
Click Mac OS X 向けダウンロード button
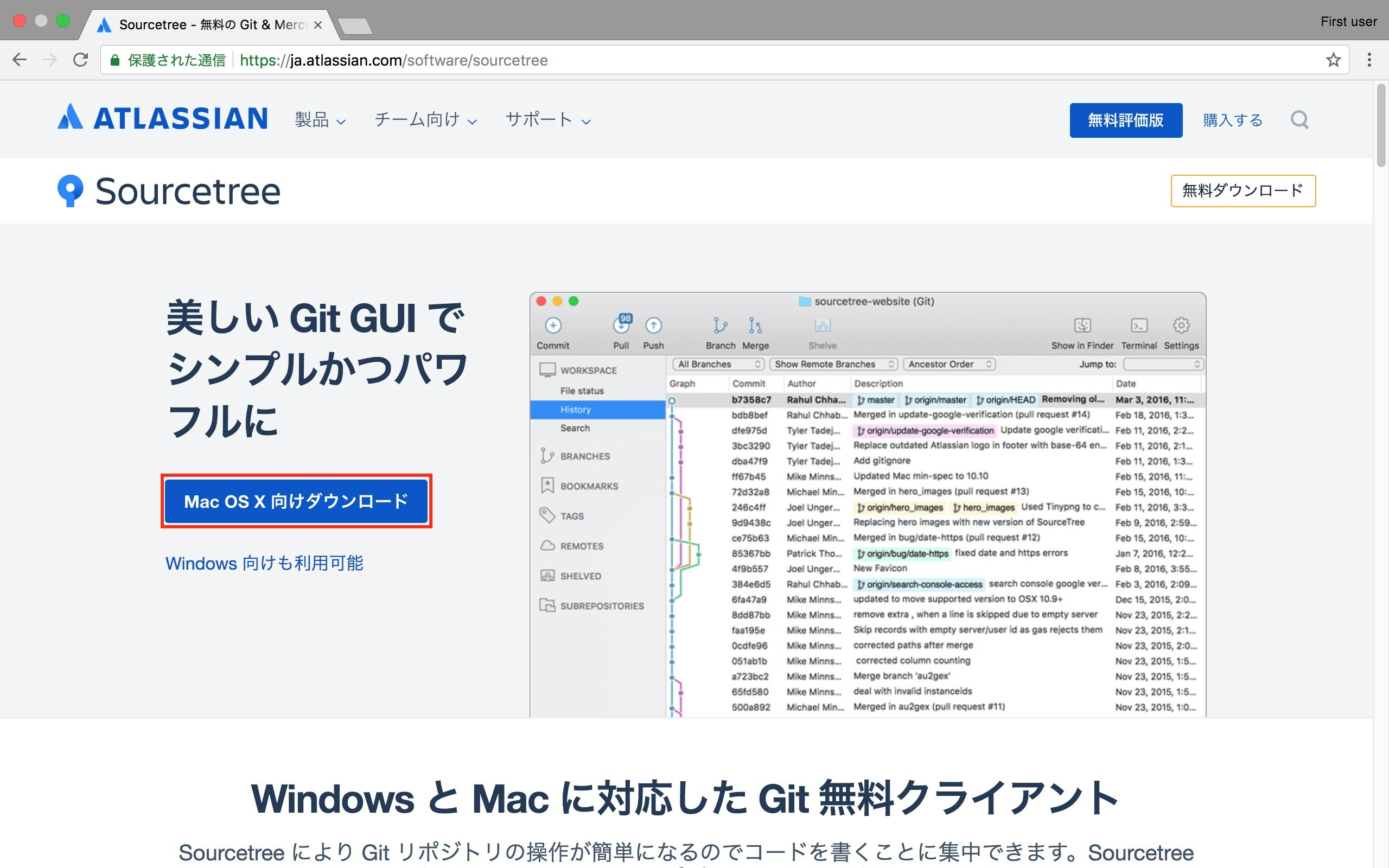pos(296,501)
